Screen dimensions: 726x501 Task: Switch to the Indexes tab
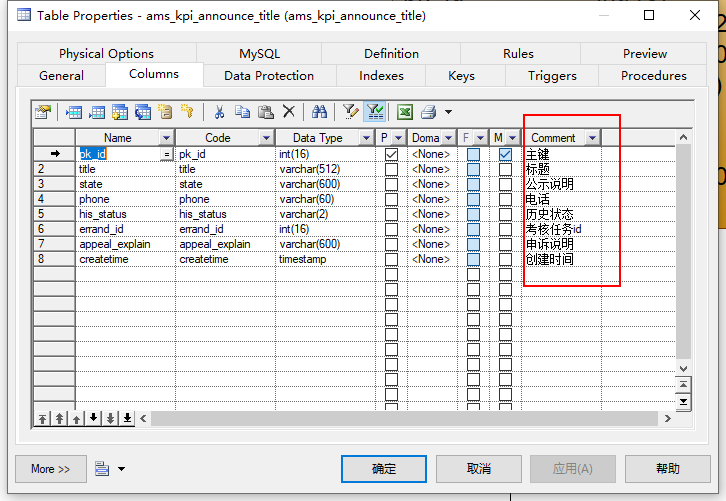pyautogui.click(x=381, y=76)
